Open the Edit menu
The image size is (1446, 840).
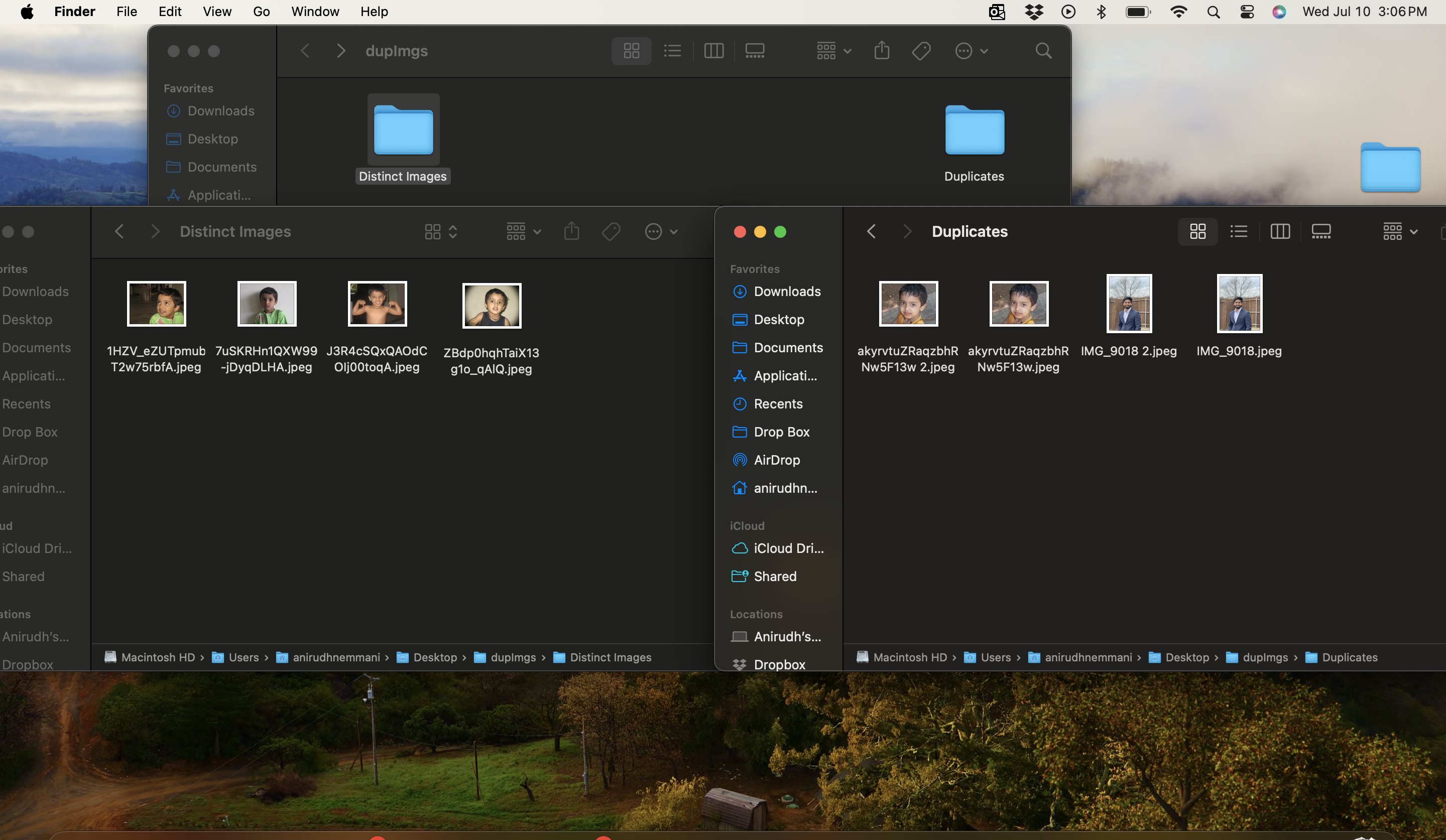[170, 12]
